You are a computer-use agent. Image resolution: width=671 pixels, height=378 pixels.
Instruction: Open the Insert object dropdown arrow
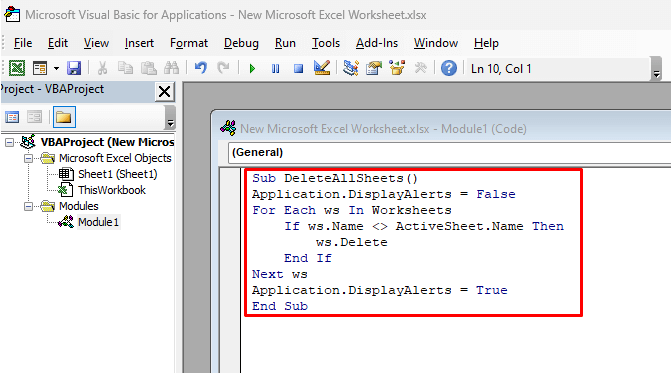point(56,68)
